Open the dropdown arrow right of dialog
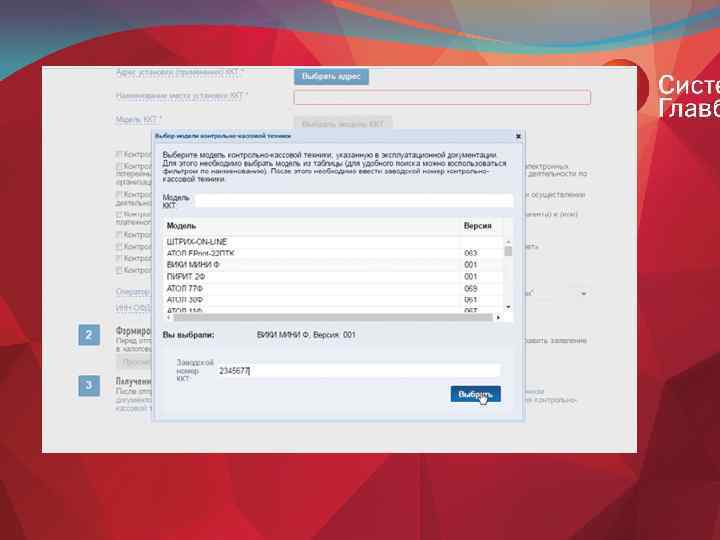720x540 pixels. pyautogui.click(x=584, y=293)
